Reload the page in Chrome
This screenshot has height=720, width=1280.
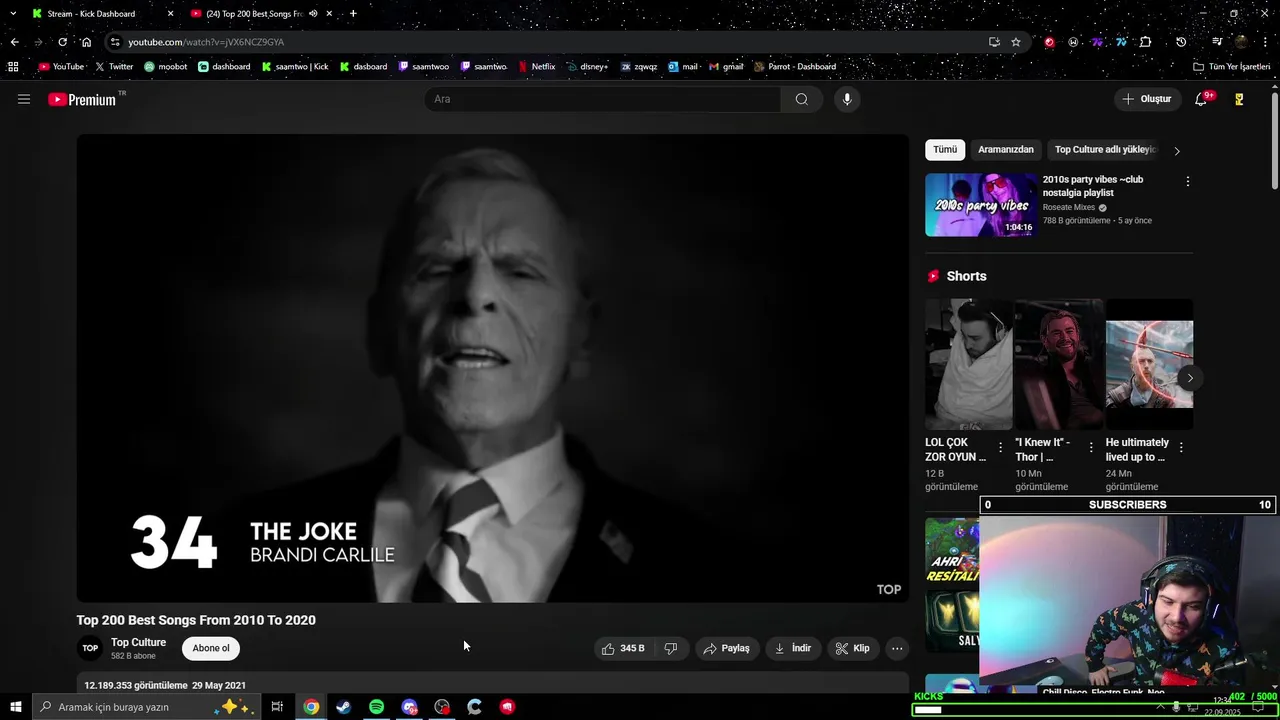pyautogui.click(x=62, y=42)
